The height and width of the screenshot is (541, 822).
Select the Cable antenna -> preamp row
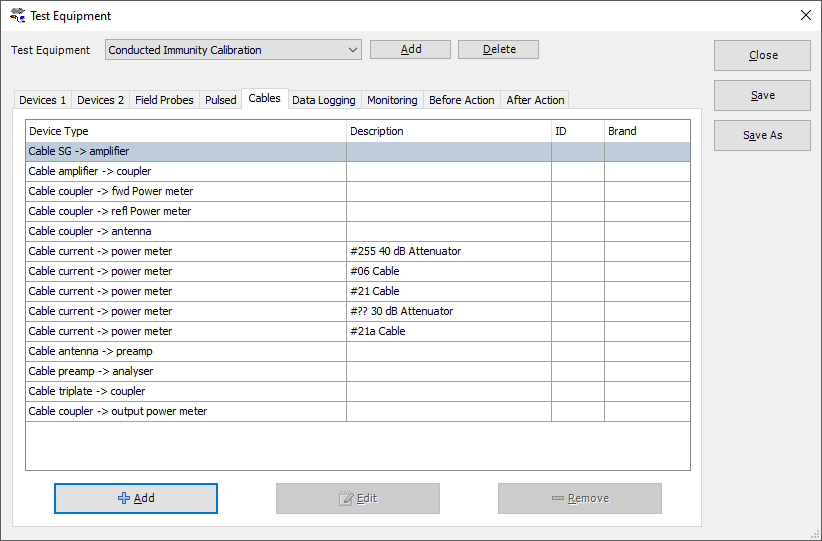point(358,351)
